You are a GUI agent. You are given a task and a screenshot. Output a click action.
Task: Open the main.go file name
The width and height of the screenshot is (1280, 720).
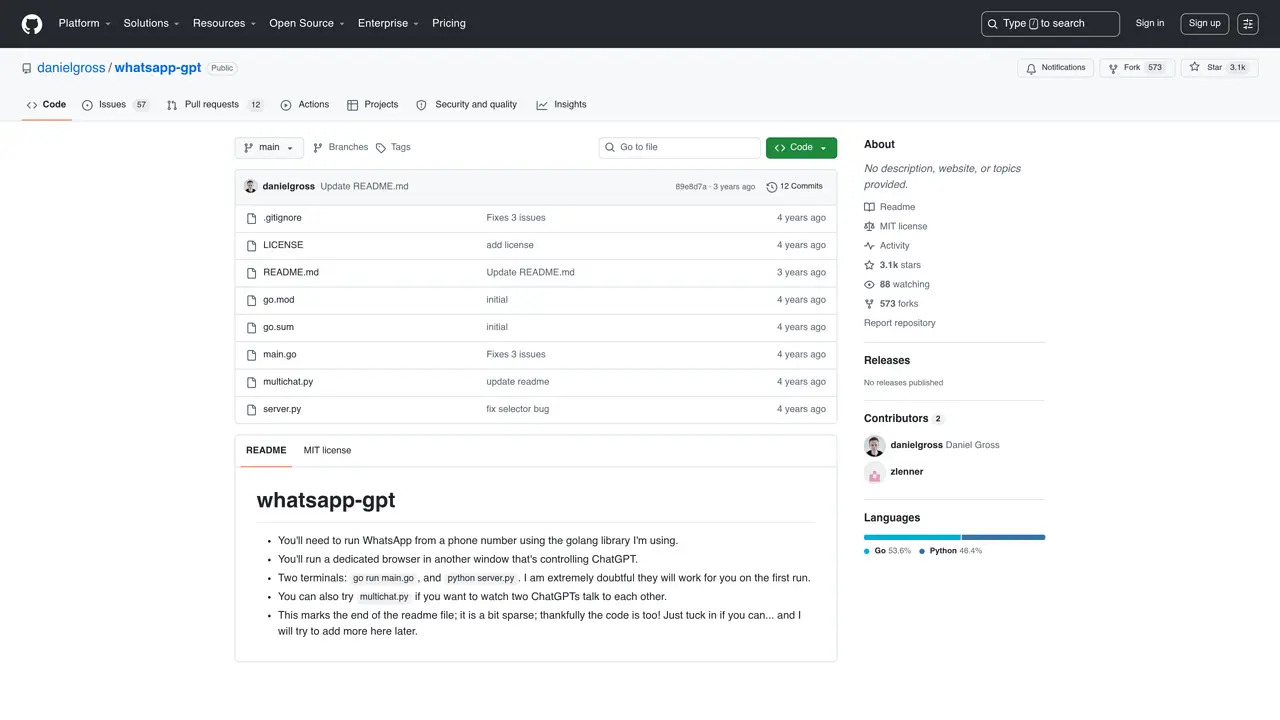[x=280, y=355]
